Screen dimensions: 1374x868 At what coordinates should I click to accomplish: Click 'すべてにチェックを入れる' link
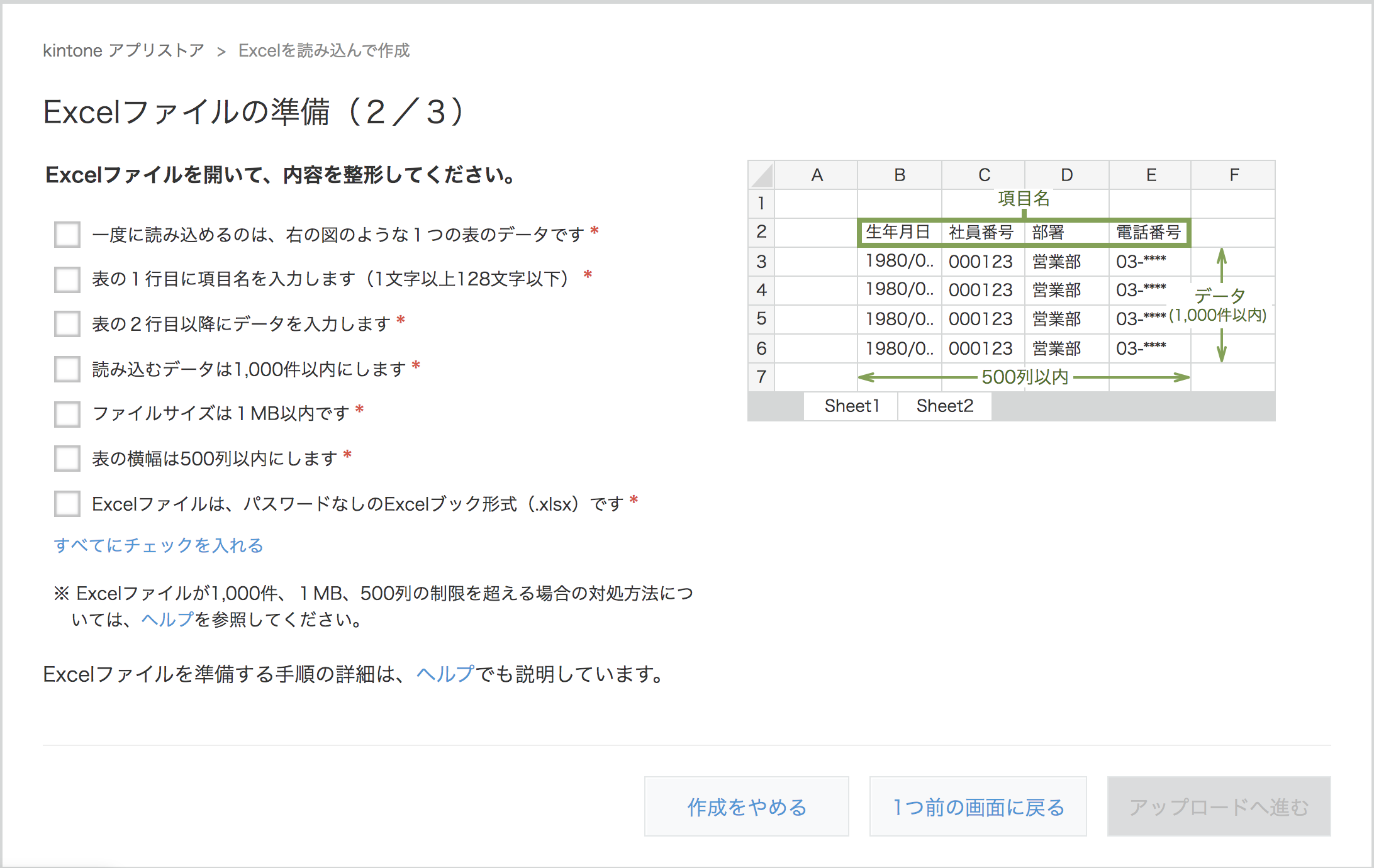tap(159, 545)
